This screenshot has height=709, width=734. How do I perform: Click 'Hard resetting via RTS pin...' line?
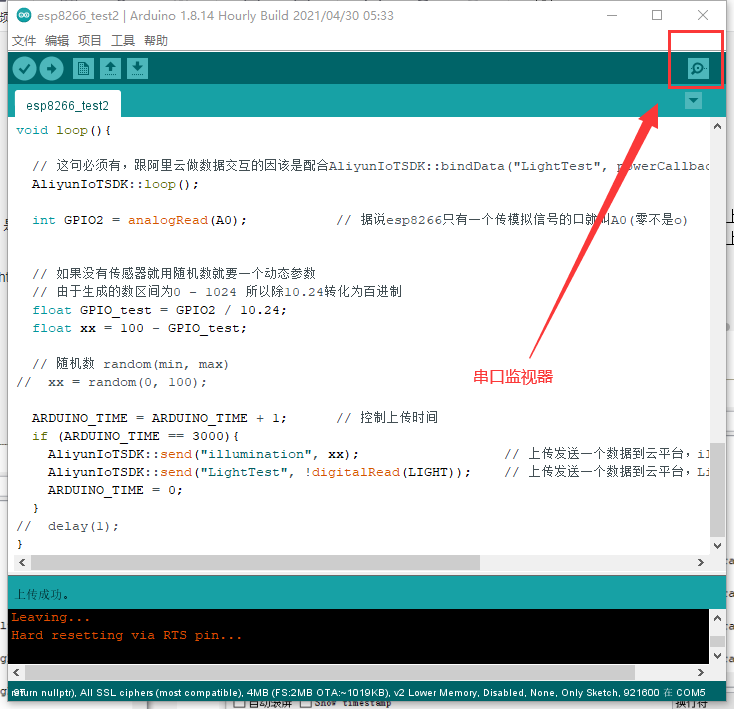tap(126, 635)
